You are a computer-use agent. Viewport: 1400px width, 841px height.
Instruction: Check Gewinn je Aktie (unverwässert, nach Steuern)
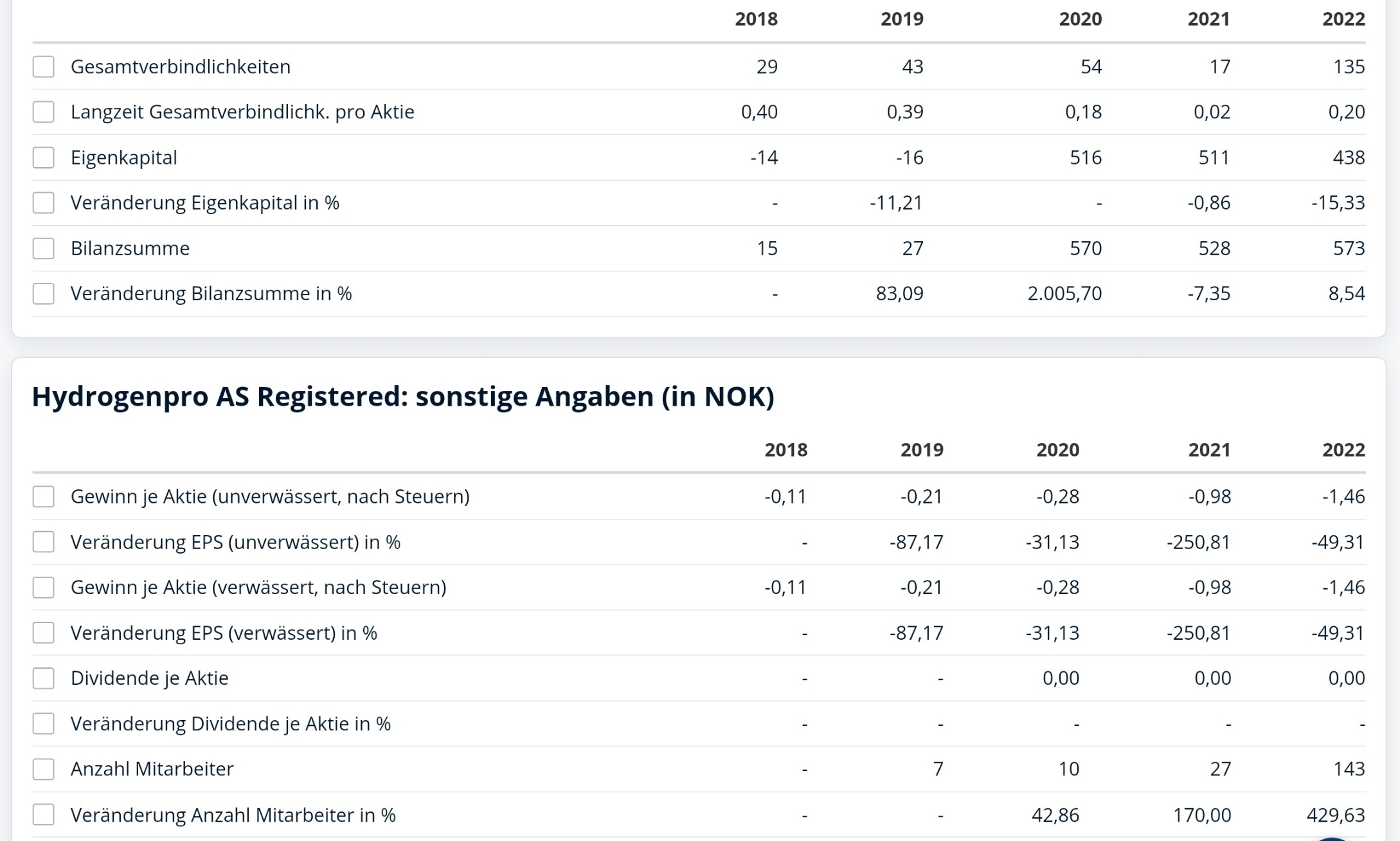click(x=43, y=496)
